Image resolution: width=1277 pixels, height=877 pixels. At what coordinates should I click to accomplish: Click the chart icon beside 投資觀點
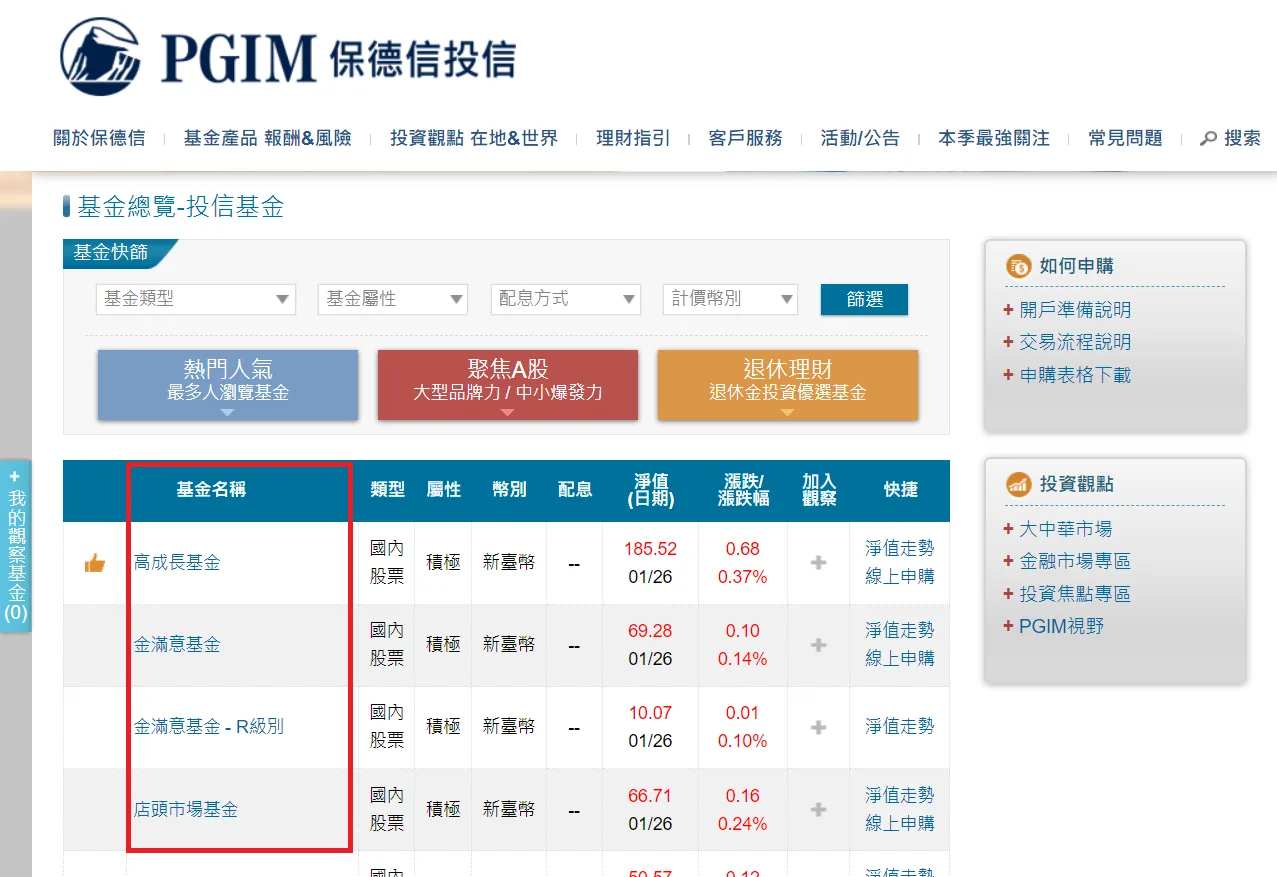tap(1019, 485)
